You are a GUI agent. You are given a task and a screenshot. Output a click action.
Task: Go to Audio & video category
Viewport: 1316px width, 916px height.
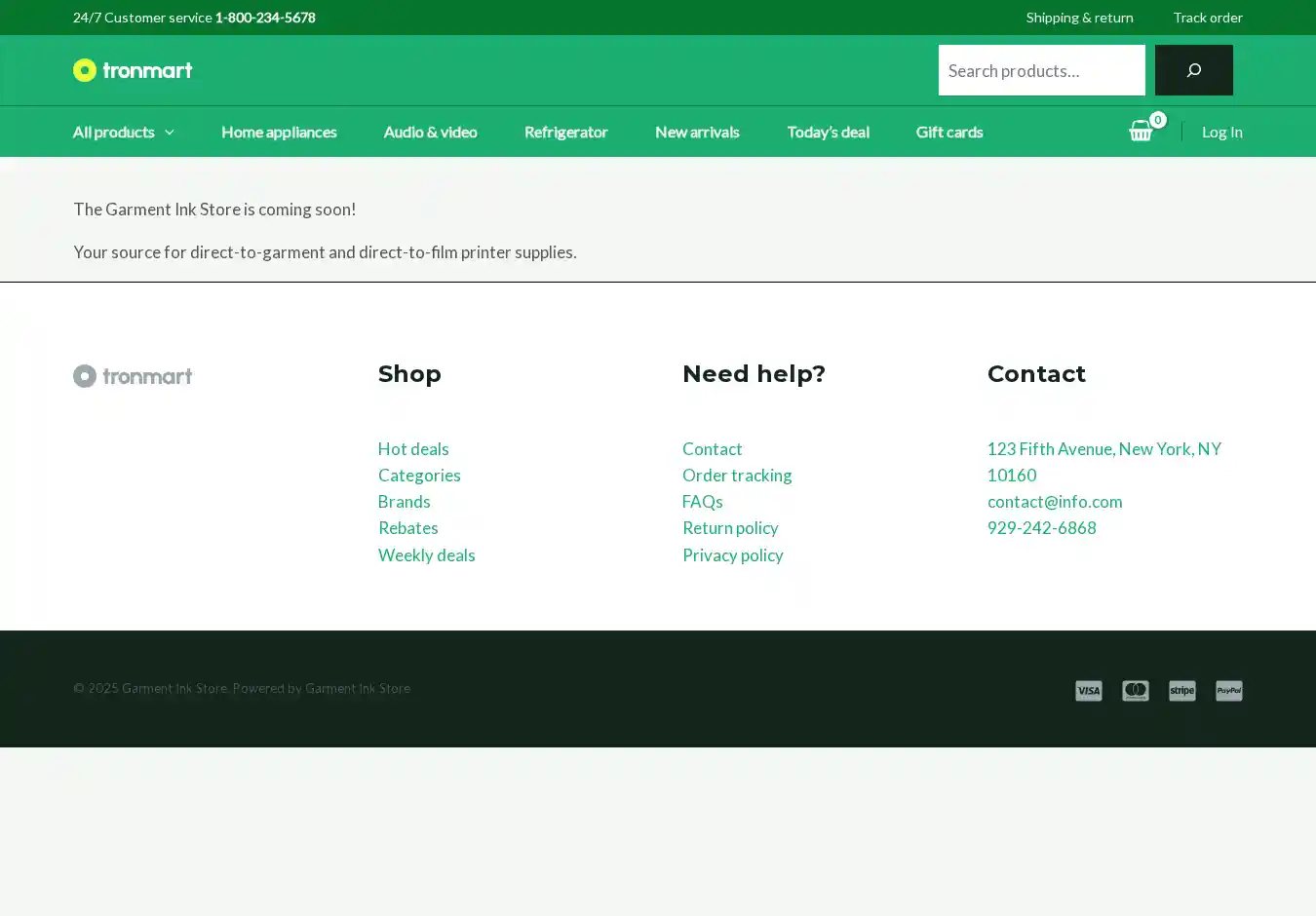click(430, 132)
